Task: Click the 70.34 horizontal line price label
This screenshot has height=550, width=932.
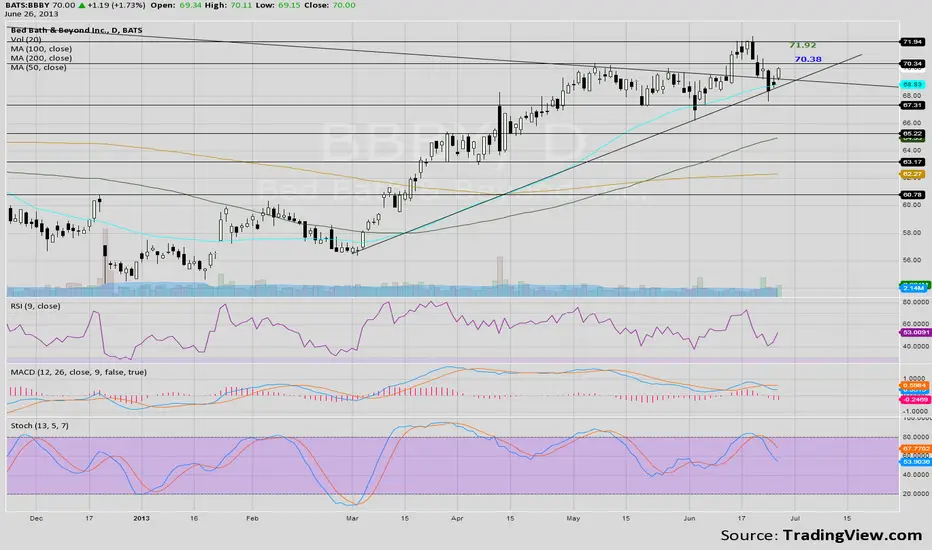Action: coord(912,64)
